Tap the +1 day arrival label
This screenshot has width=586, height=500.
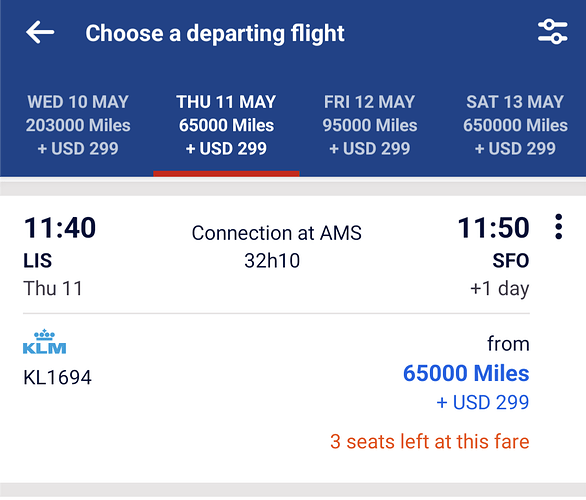[499, 288]
